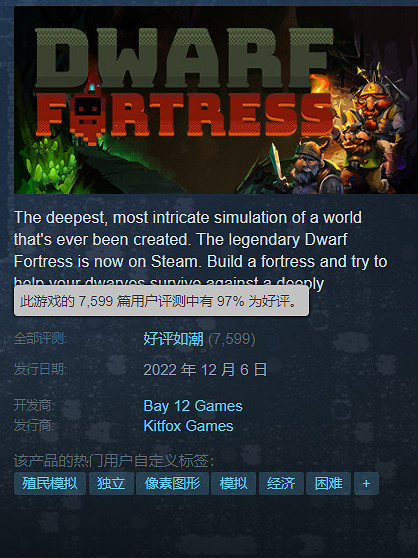Screen dimensions: 418x558
Task: Select the 经济 tag
Action: pos(281,484)
